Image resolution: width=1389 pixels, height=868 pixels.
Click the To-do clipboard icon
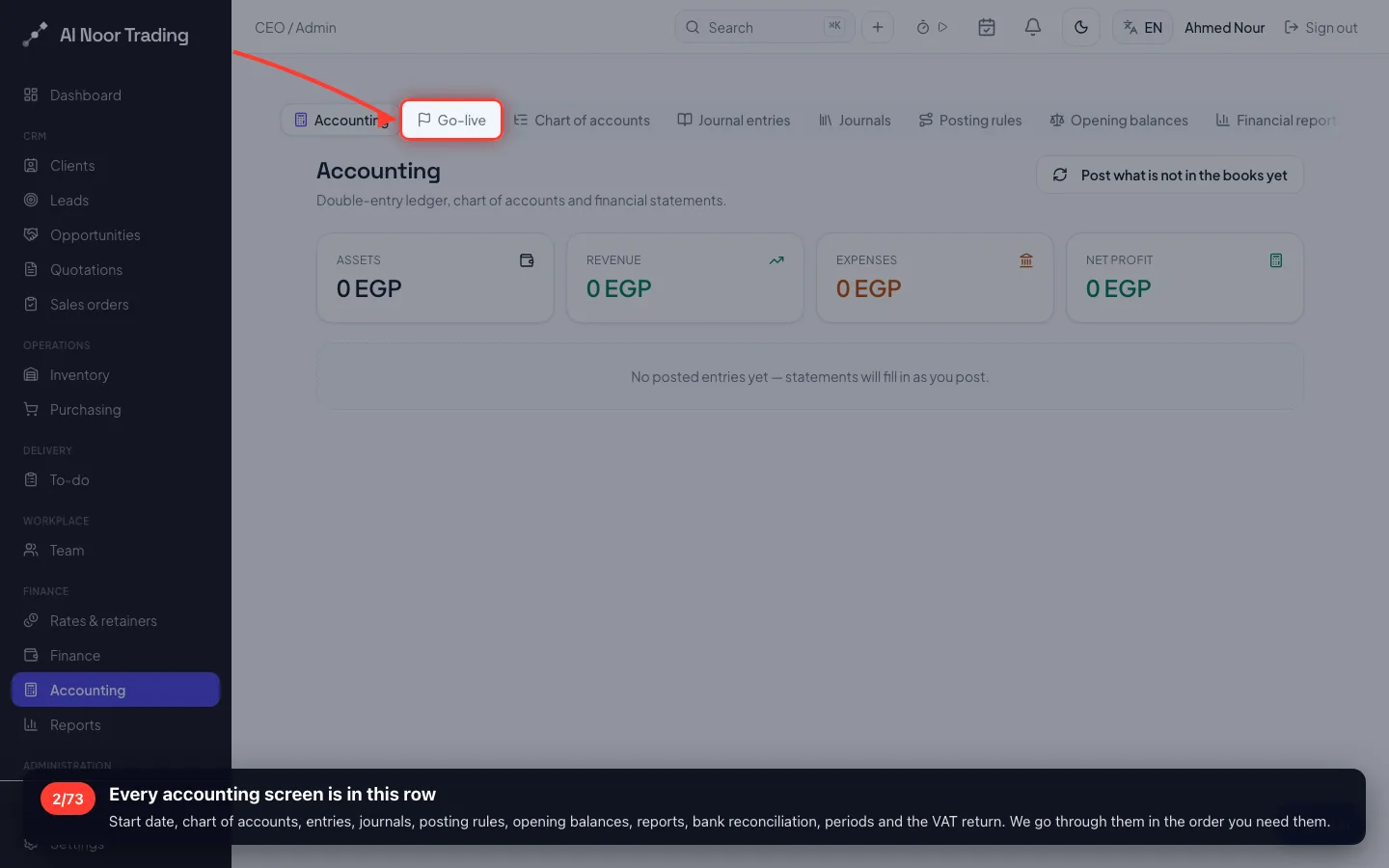31,479
